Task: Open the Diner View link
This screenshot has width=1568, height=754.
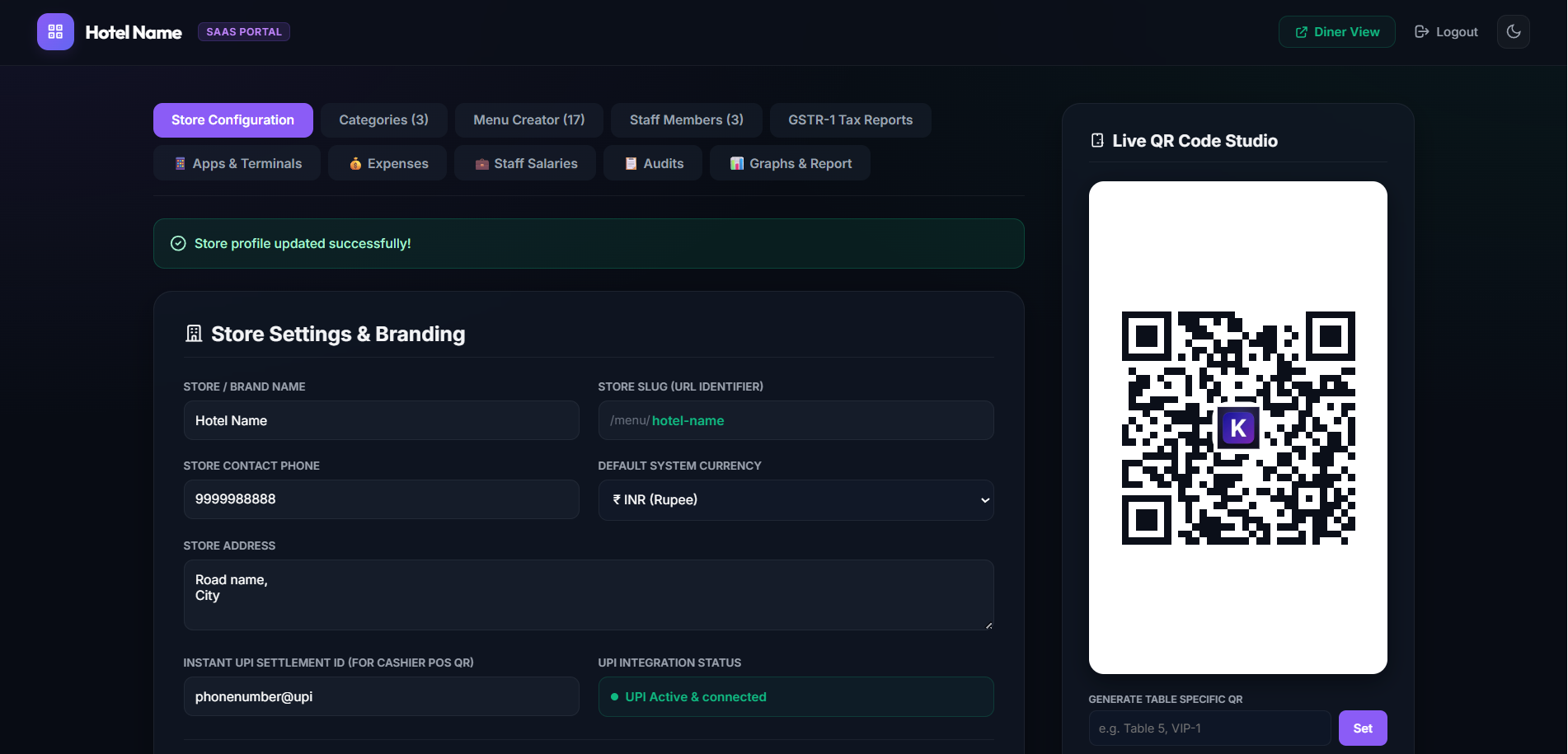Action: tap(1337, 32)
